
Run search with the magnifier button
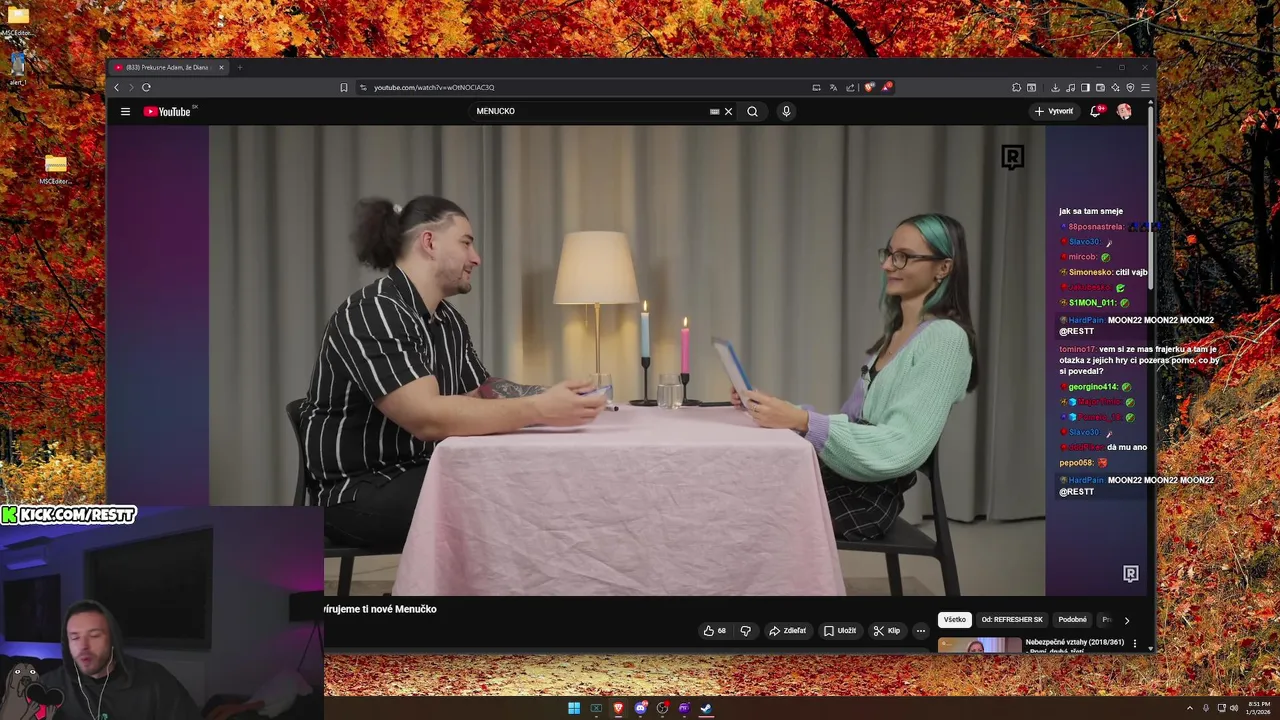point(752,111)
